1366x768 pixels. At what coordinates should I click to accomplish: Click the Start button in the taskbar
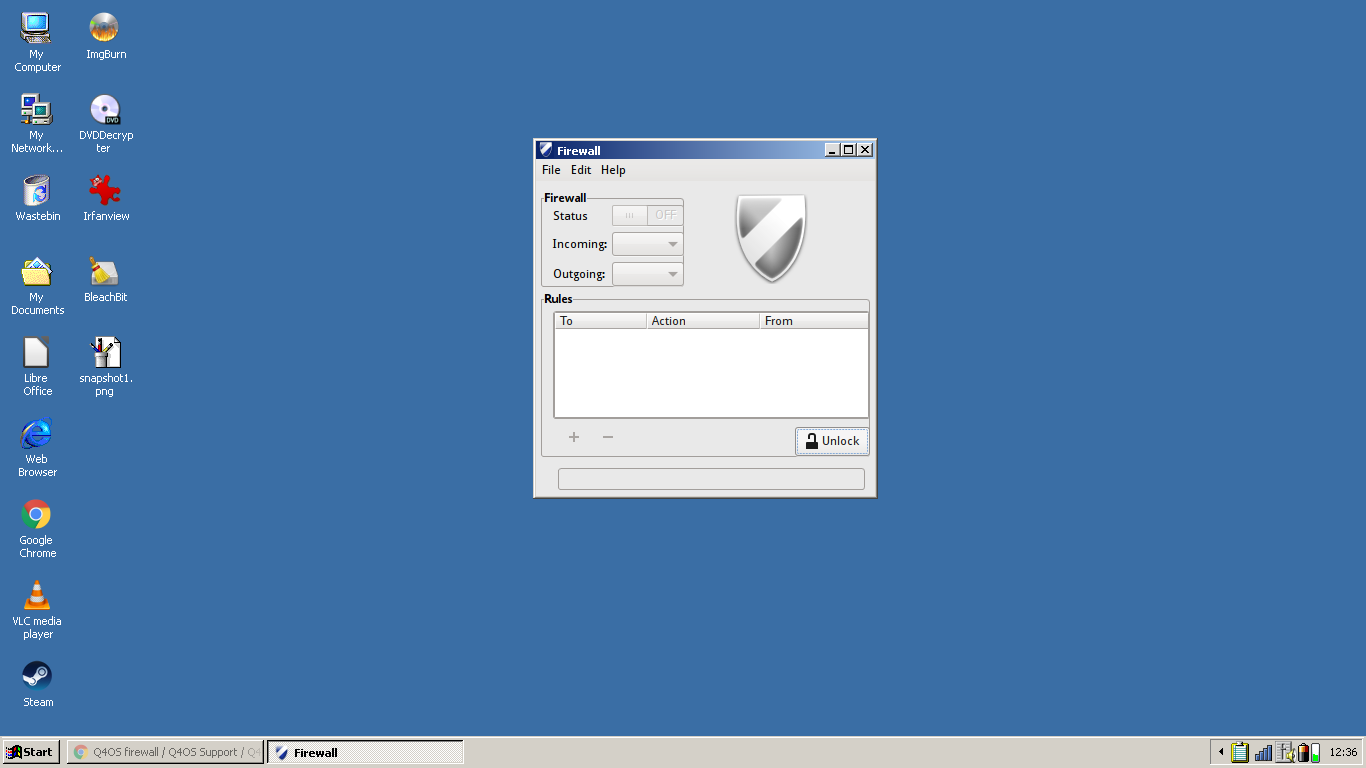[x=31, y=752]
